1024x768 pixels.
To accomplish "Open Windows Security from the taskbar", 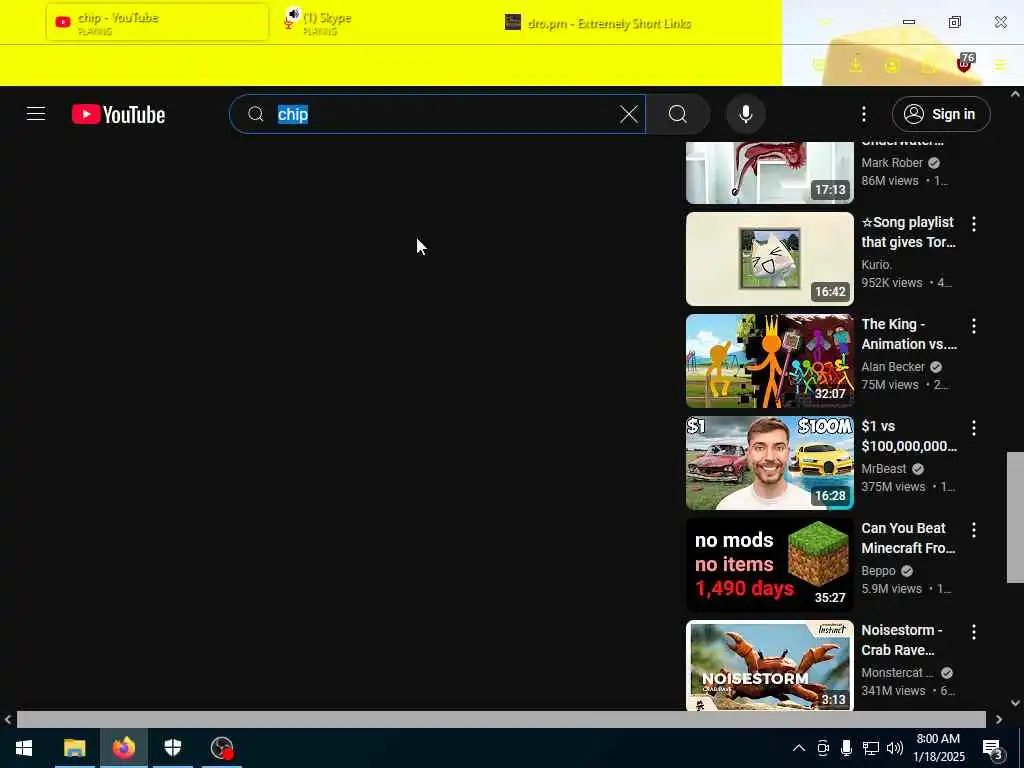I will tap(172, 748).
